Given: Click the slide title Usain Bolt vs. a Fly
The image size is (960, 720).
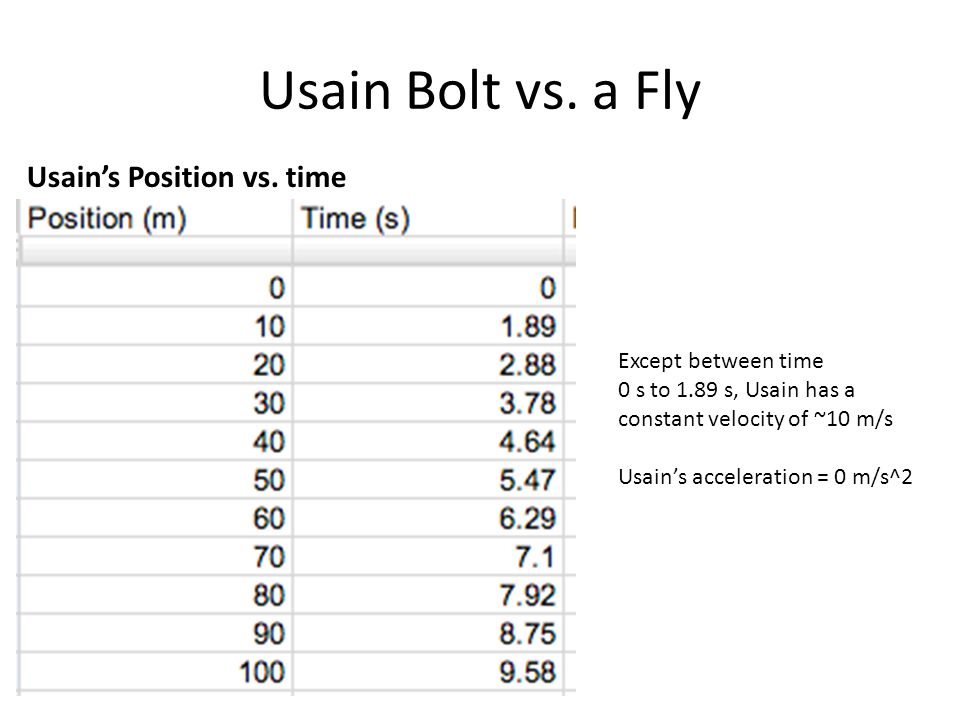Looking at the screenshot, I should pos(481,91).
